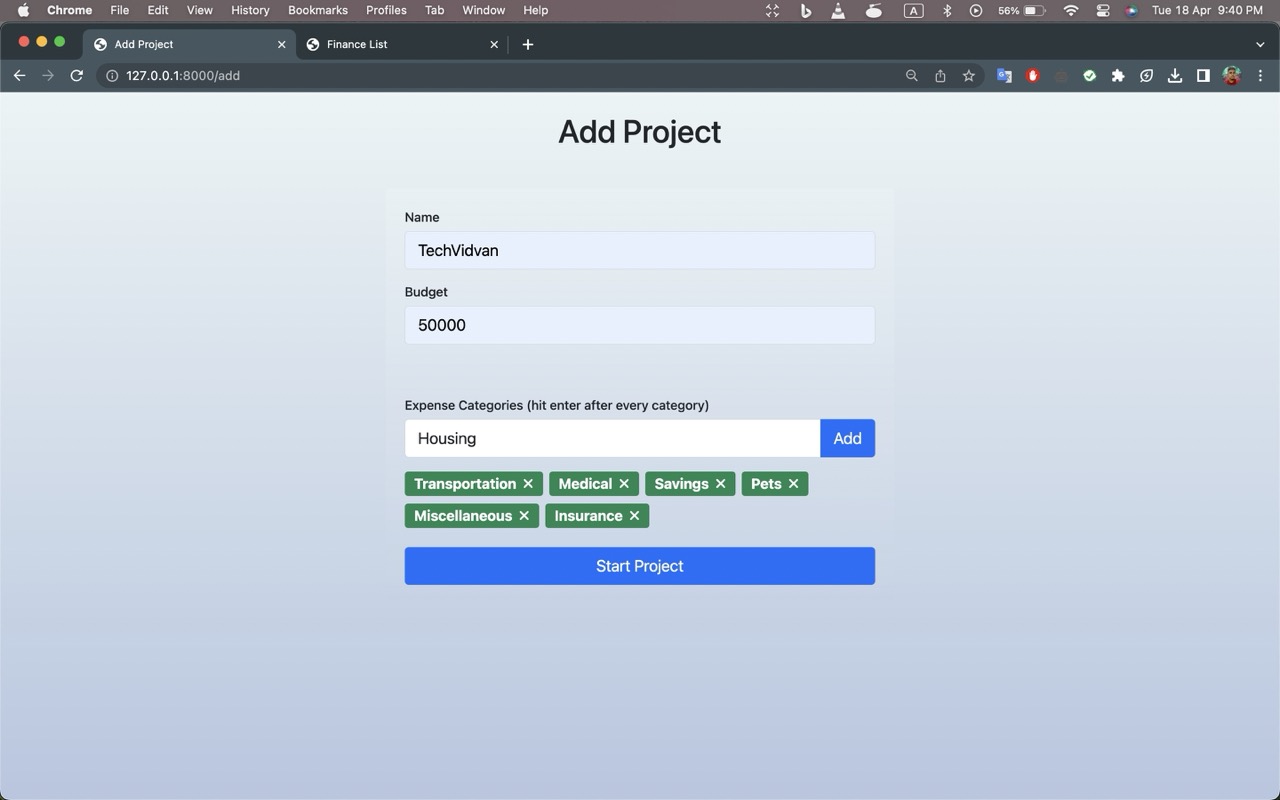Click the share icon in address bar
This screenshot has width=1280, height=800.
(940, 76)
